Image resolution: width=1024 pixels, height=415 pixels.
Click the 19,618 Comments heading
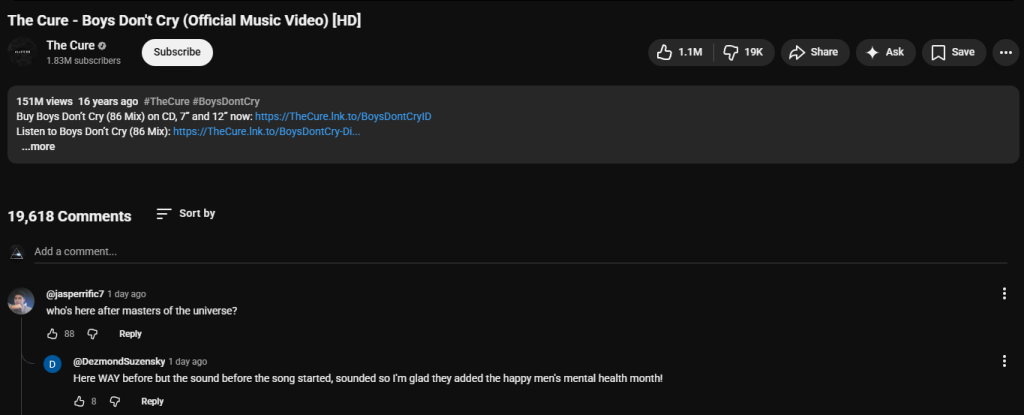coord(70,216)
